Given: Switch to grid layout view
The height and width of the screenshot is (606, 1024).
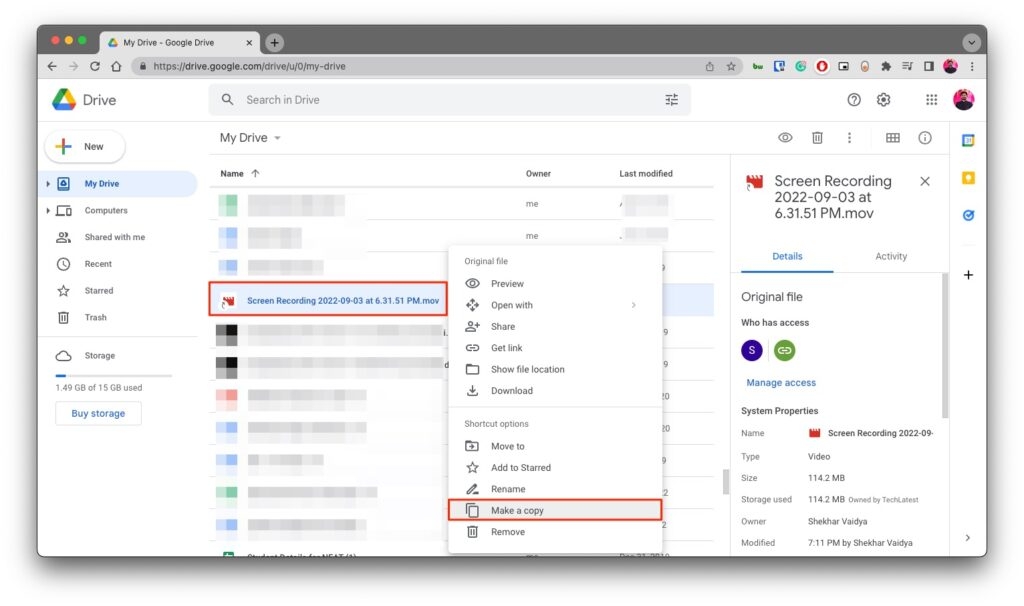Looking at the screenshot, I should coord(892,138).
